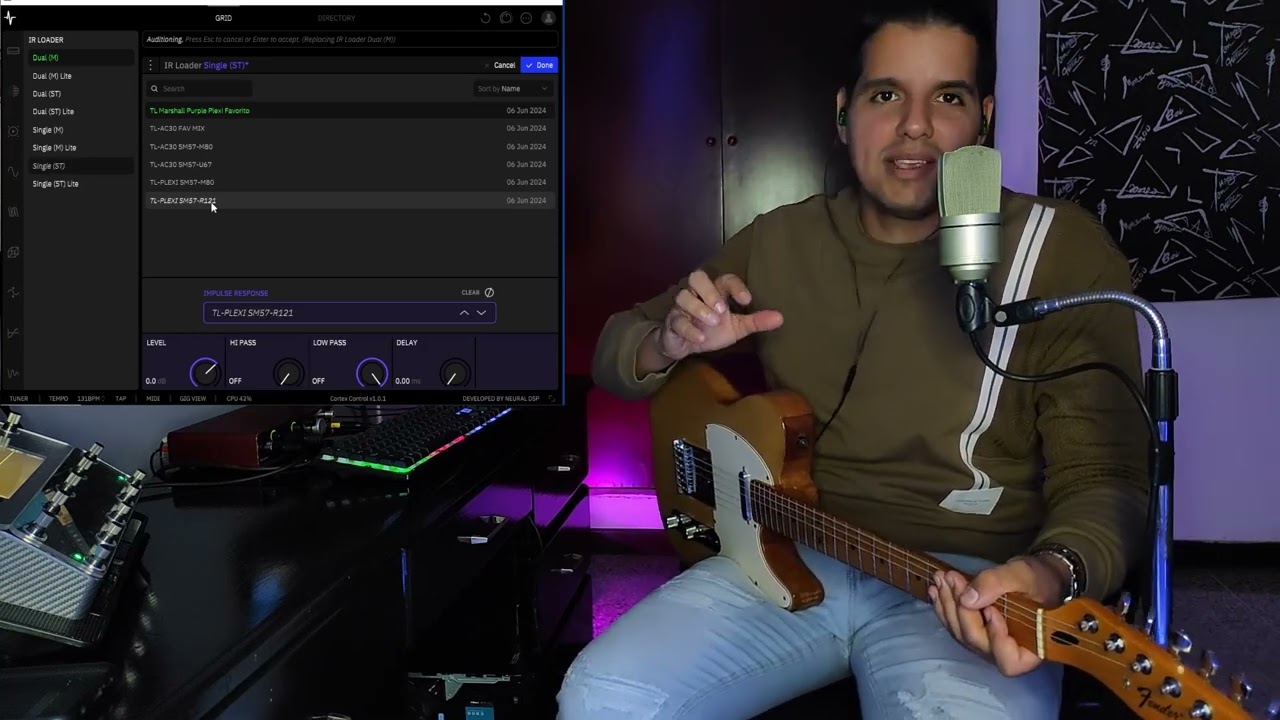1280x720 pixels.
Task: Click the DELAY 0.00 ms value
Action: pos(408,381)
